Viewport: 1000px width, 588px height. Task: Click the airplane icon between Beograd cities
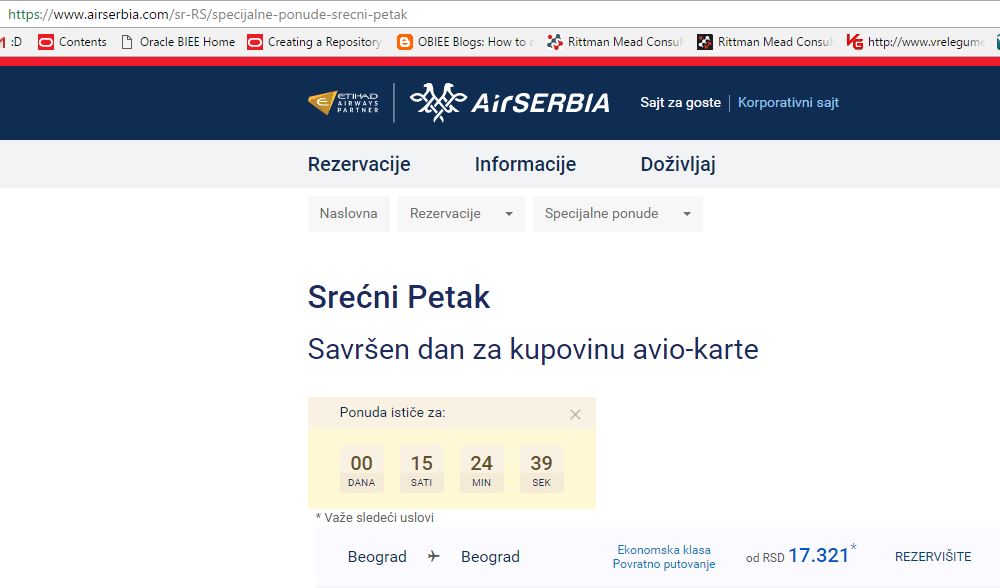[x=434, y=556]
